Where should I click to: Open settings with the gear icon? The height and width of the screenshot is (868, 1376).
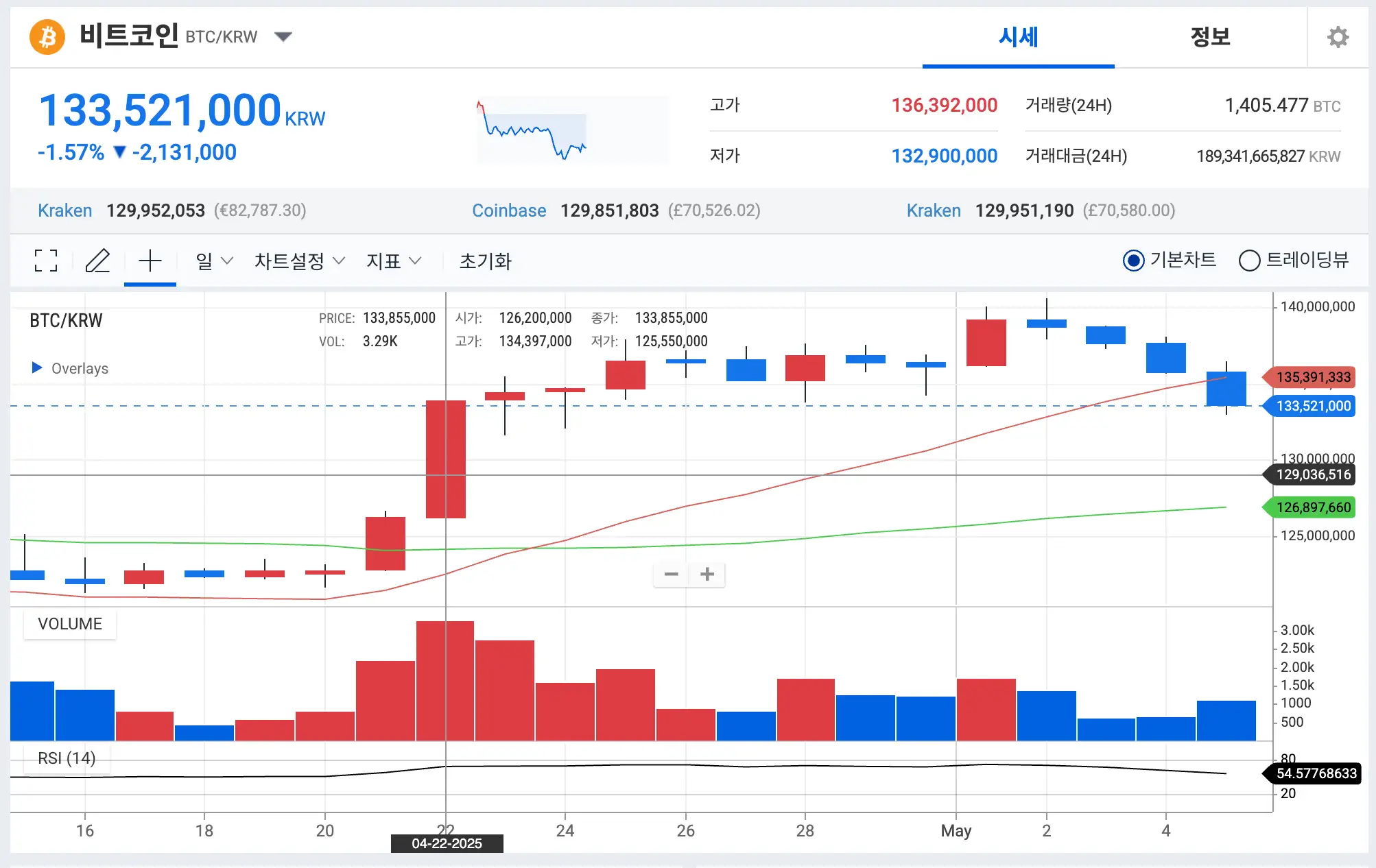click(x=1337, y=37)
